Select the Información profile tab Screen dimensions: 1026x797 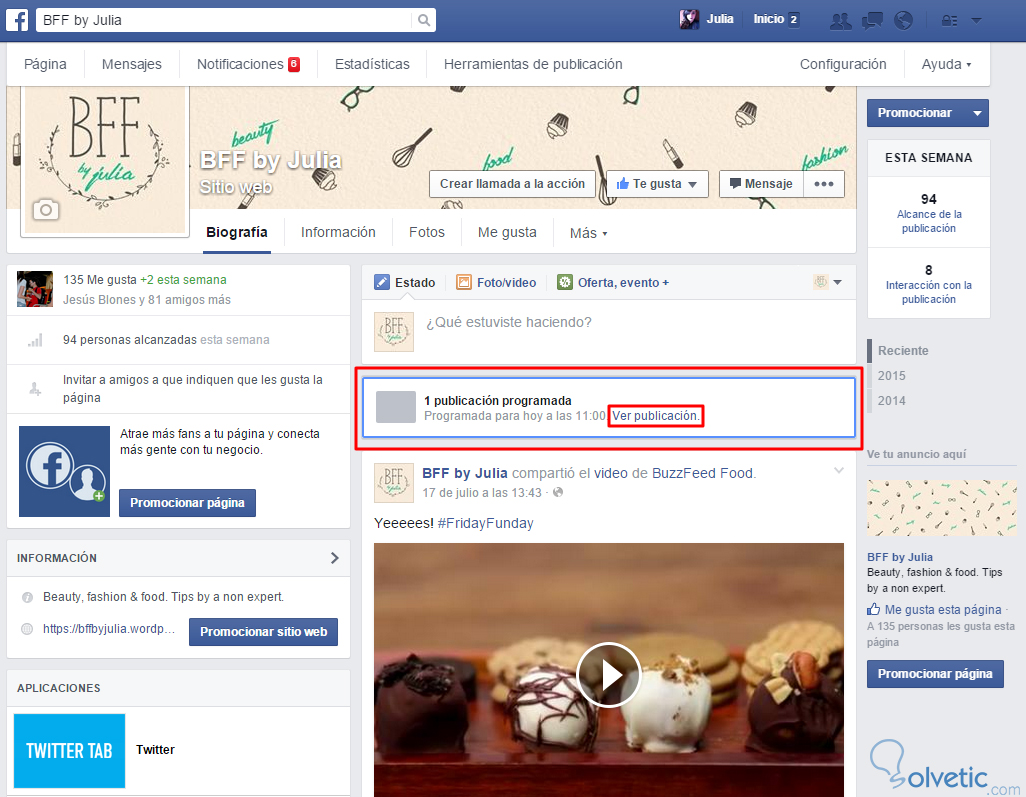tap(338, 232)
